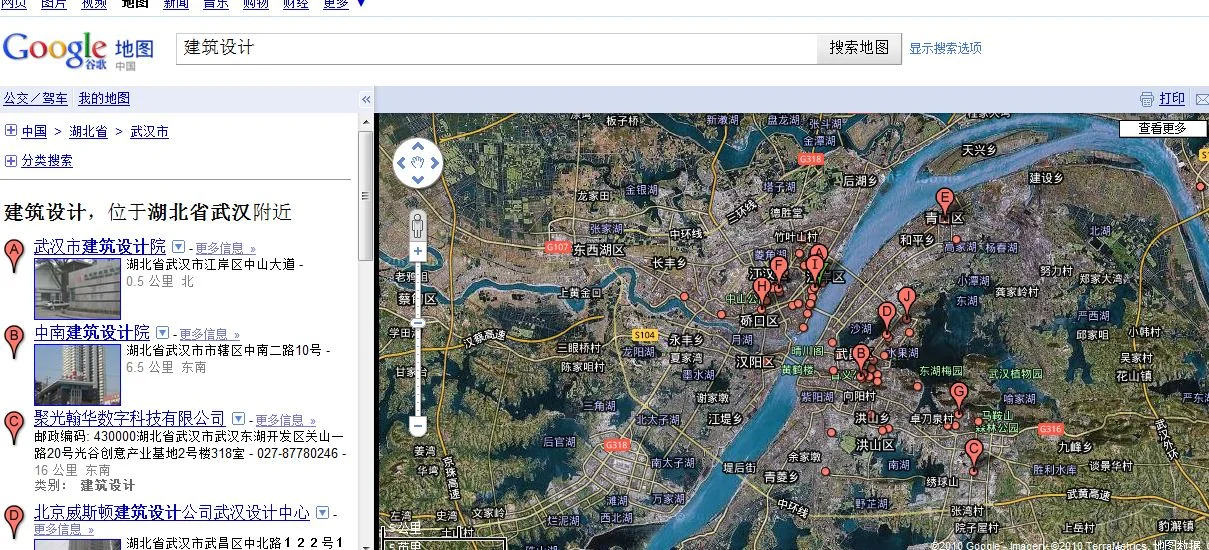
Task: Click 更多信息 for 聚光翰华数字科技有限公司
Action: pos(285,420)
